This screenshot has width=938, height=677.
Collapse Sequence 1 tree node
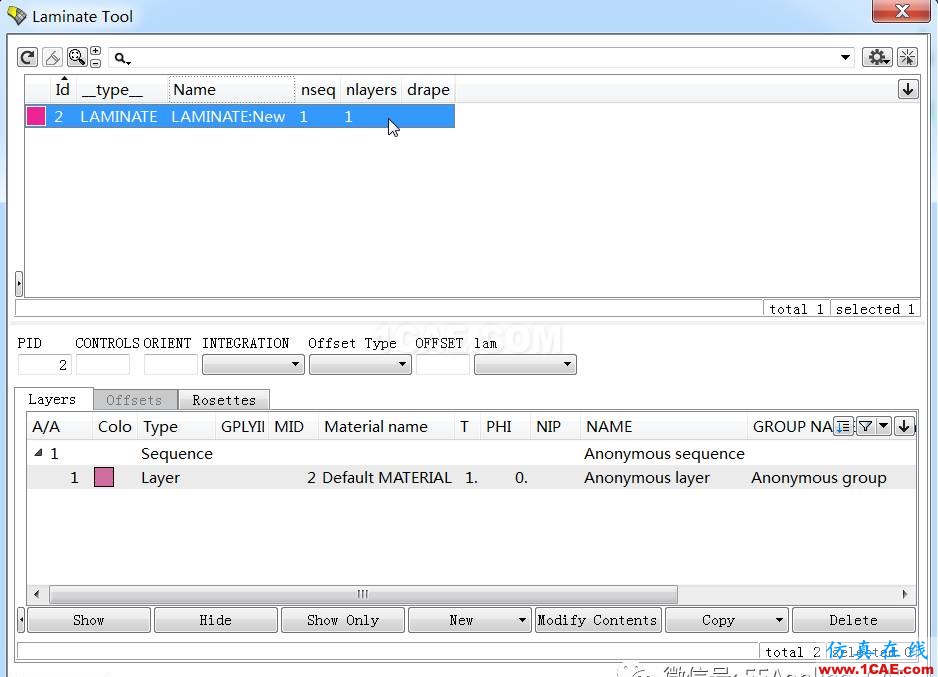(38, 453)
